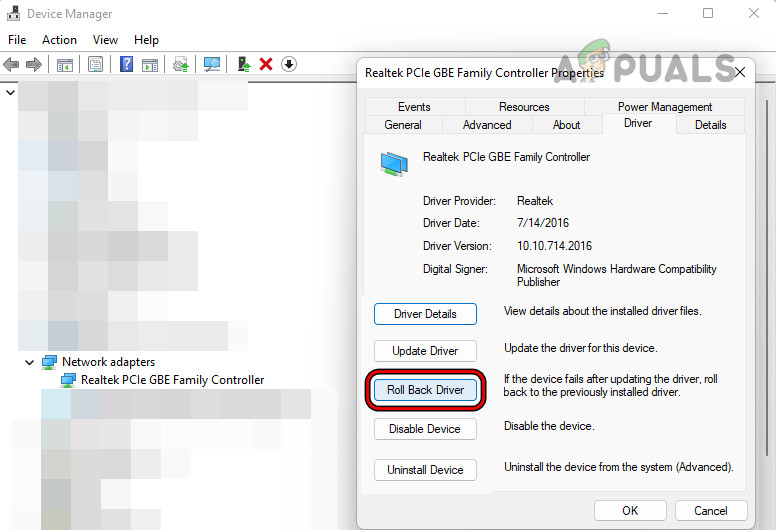Confirm with the OK button
The width and height of the screenshot is (776, 530).
coord(630,511)
